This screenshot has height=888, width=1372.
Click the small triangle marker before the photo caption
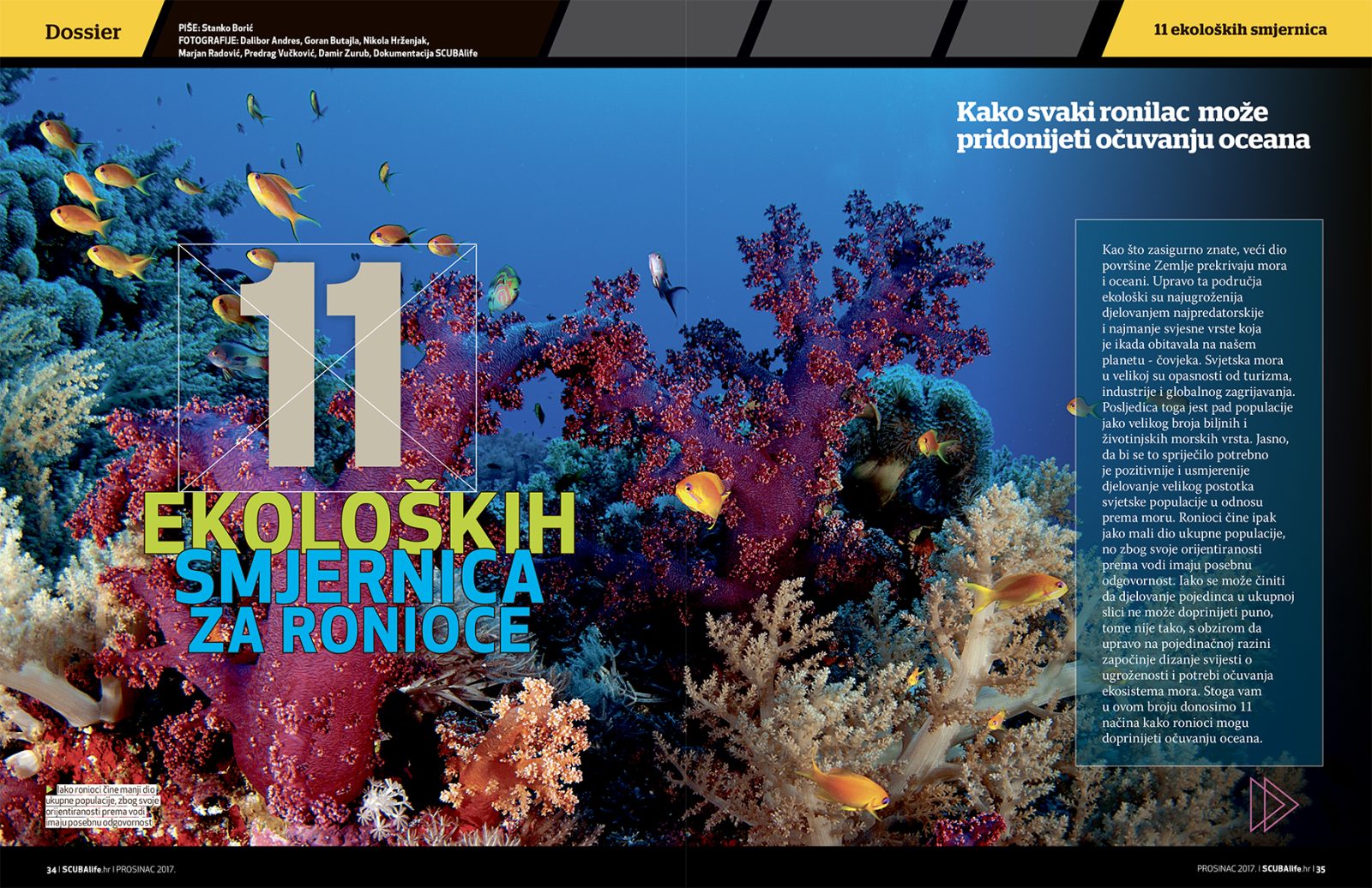point(51,789)
